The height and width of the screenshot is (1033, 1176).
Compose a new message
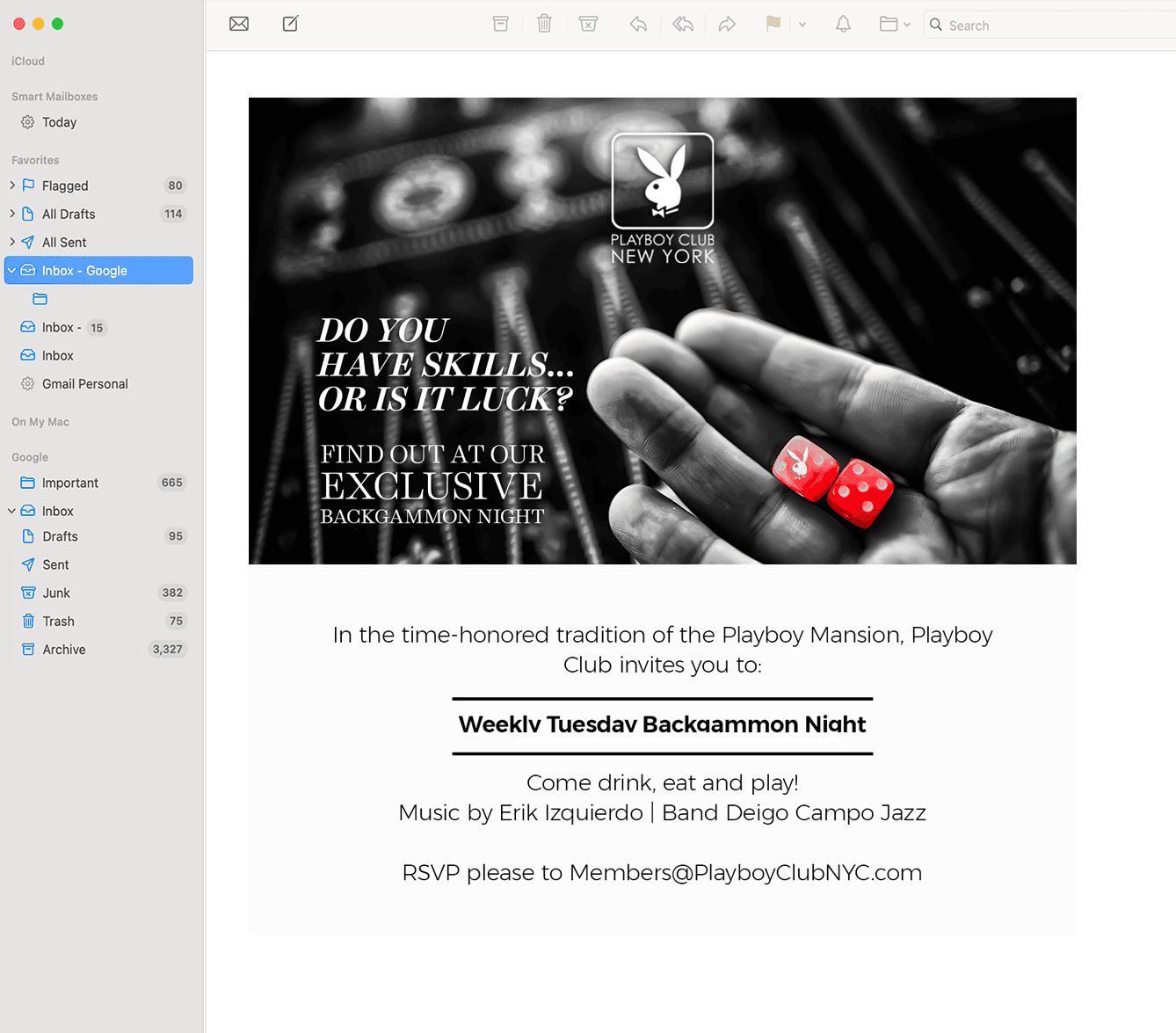[x=290, y=24]
